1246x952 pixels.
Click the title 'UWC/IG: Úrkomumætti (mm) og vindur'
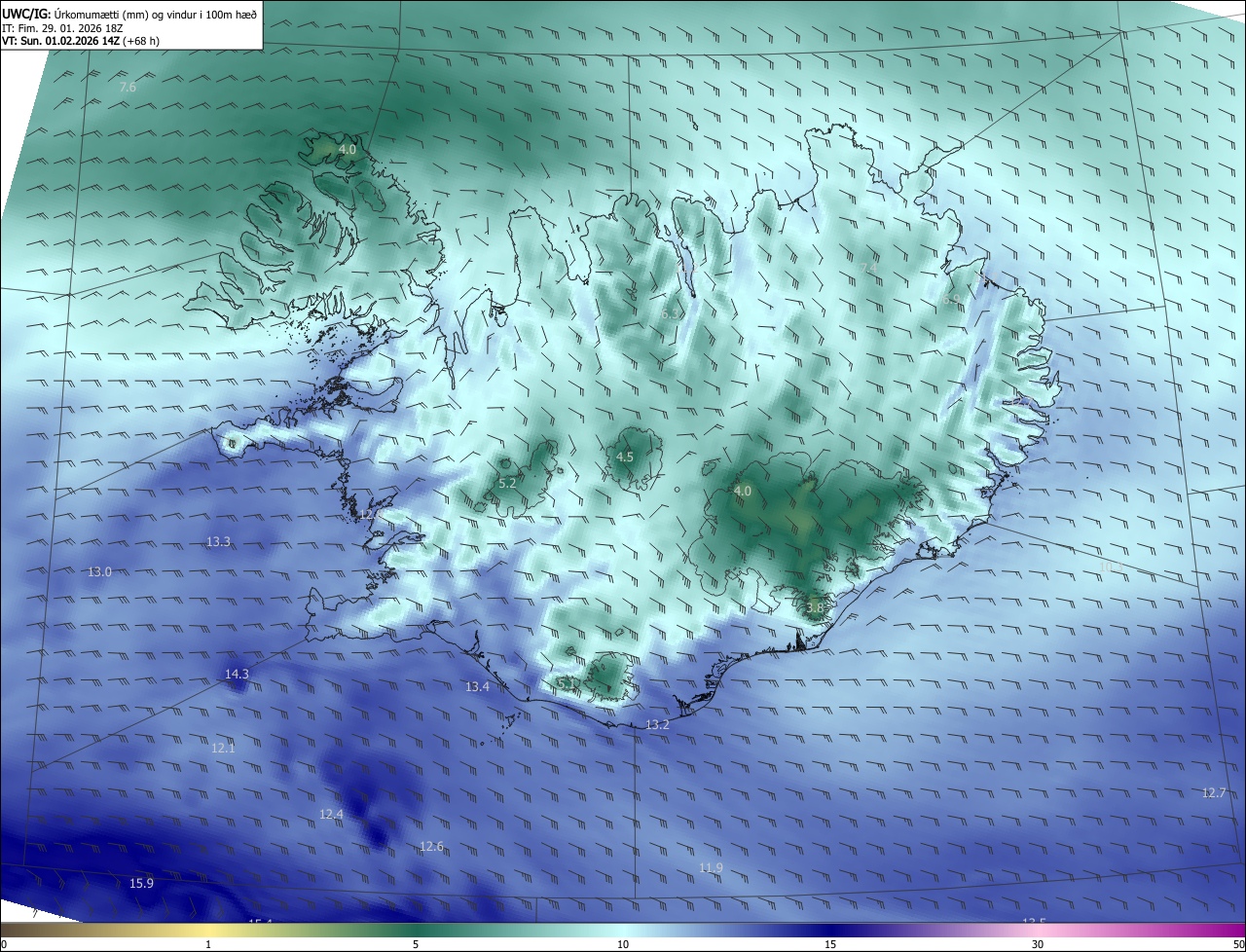pos(130,14)
